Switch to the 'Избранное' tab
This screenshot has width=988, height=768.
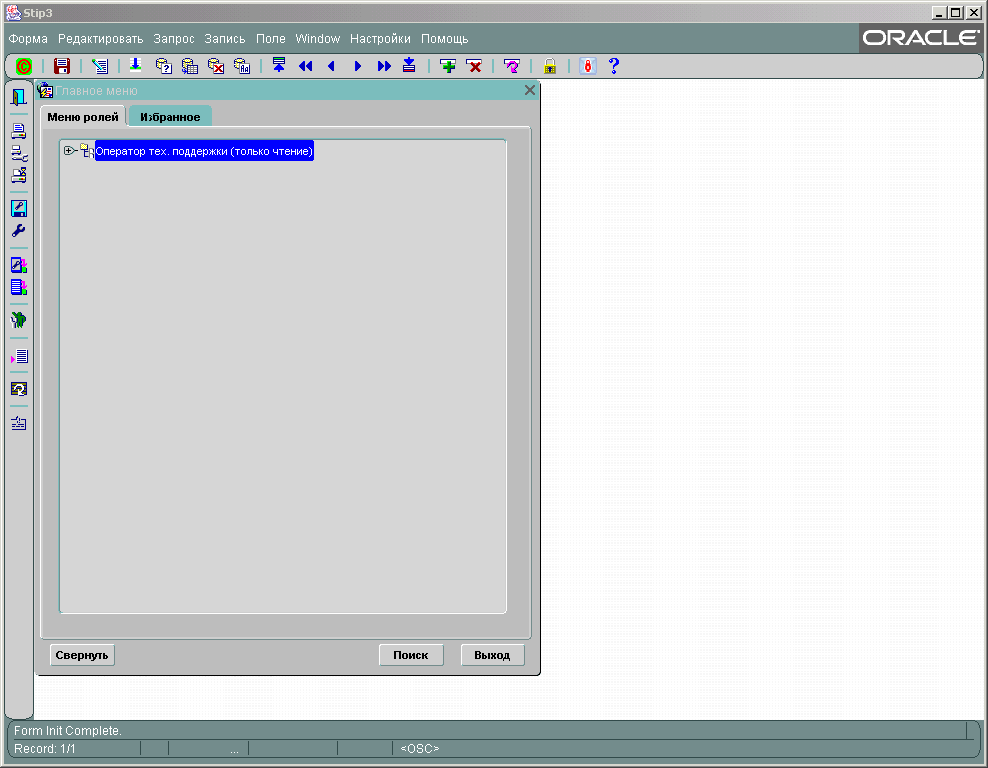coord(170,117)
